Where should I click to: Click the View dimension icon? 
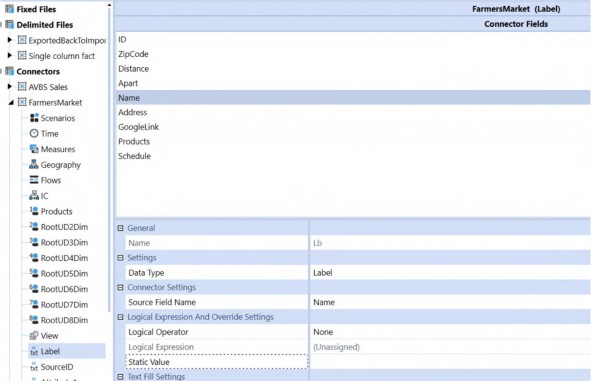tap(34, 335)
